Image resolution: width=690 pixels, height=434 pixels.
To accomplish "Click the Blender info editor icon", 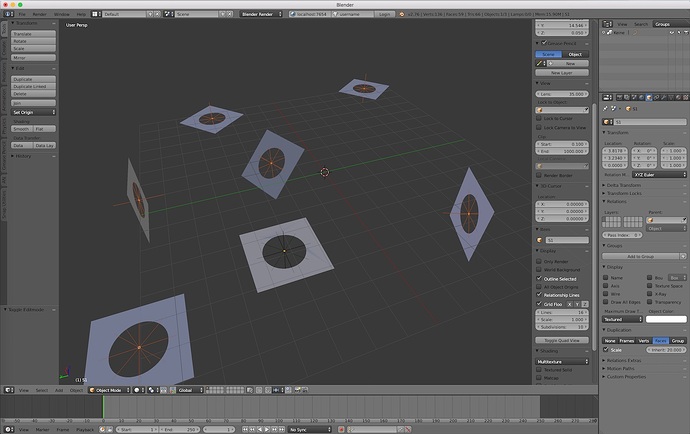I will [9, 14].
